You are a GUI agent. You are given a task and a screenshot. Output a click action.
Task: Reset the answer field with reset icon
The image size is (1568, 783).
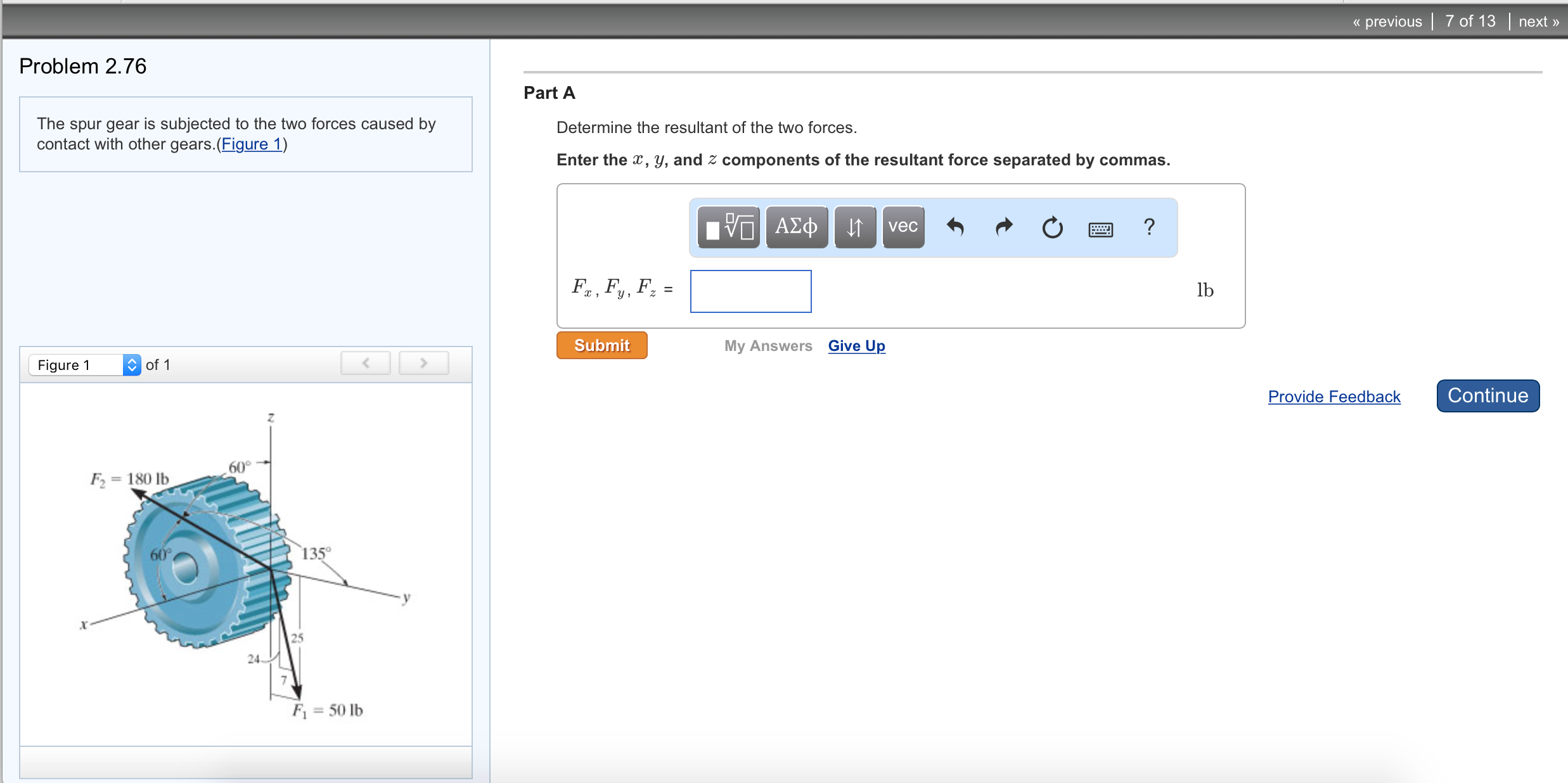(1052, 227)
